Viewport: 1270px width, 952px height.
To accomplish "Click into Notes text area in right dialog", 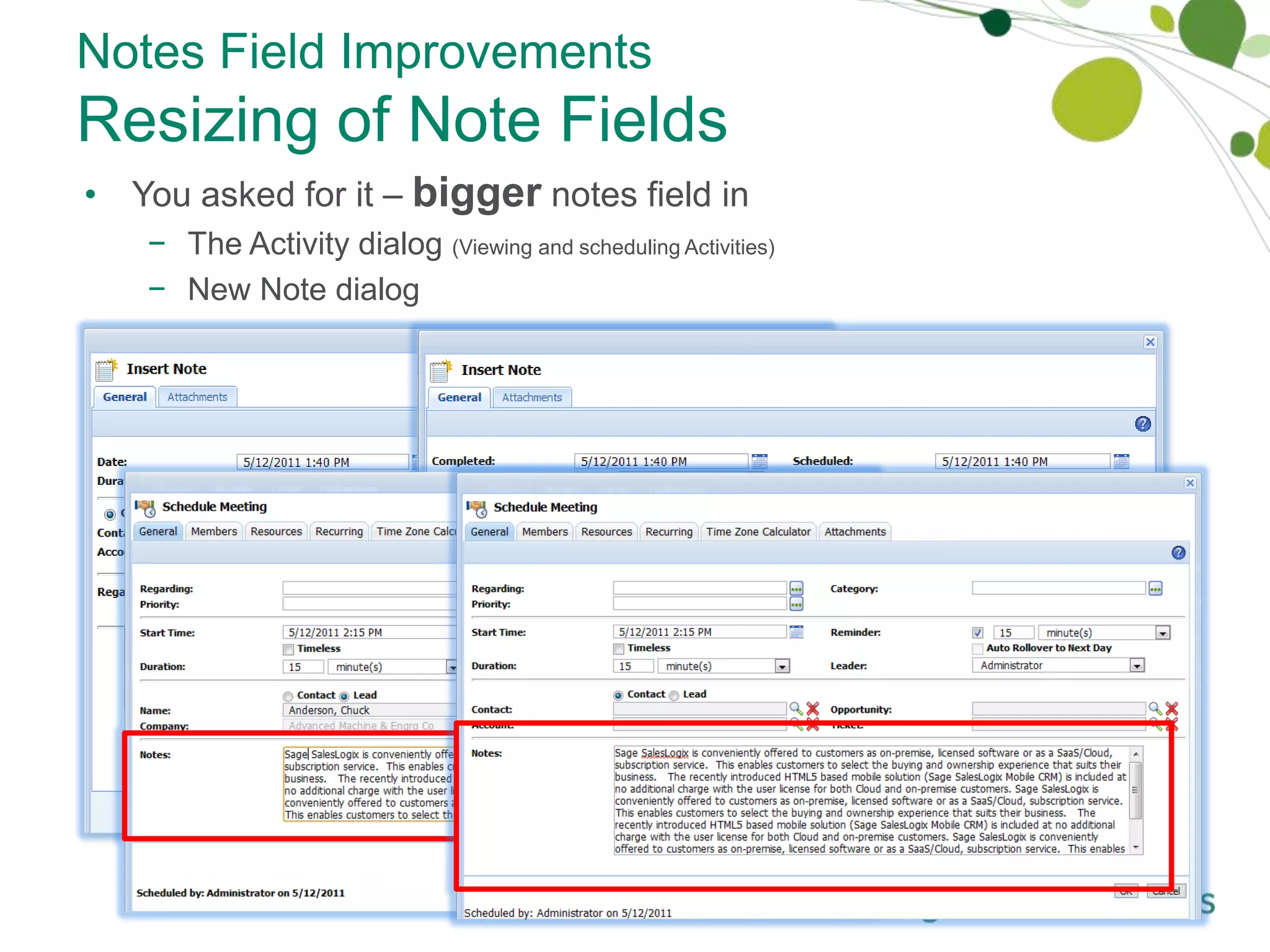I will click(x=871, y=801).
